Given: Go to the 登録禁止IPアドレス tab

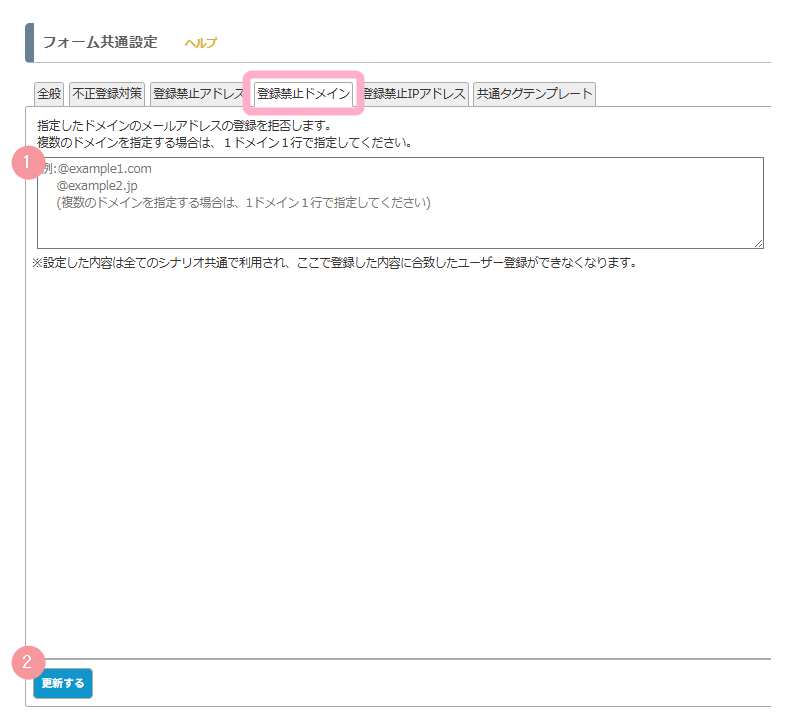Looking at the screenshot, I should (x=415, y=94).
